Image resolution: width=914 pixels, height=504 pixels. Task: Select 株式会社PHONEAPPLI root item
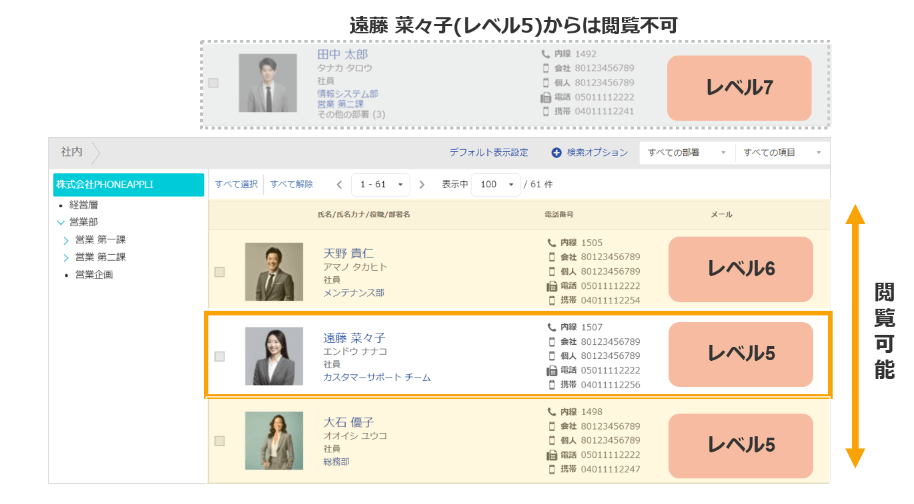point(128,185)
